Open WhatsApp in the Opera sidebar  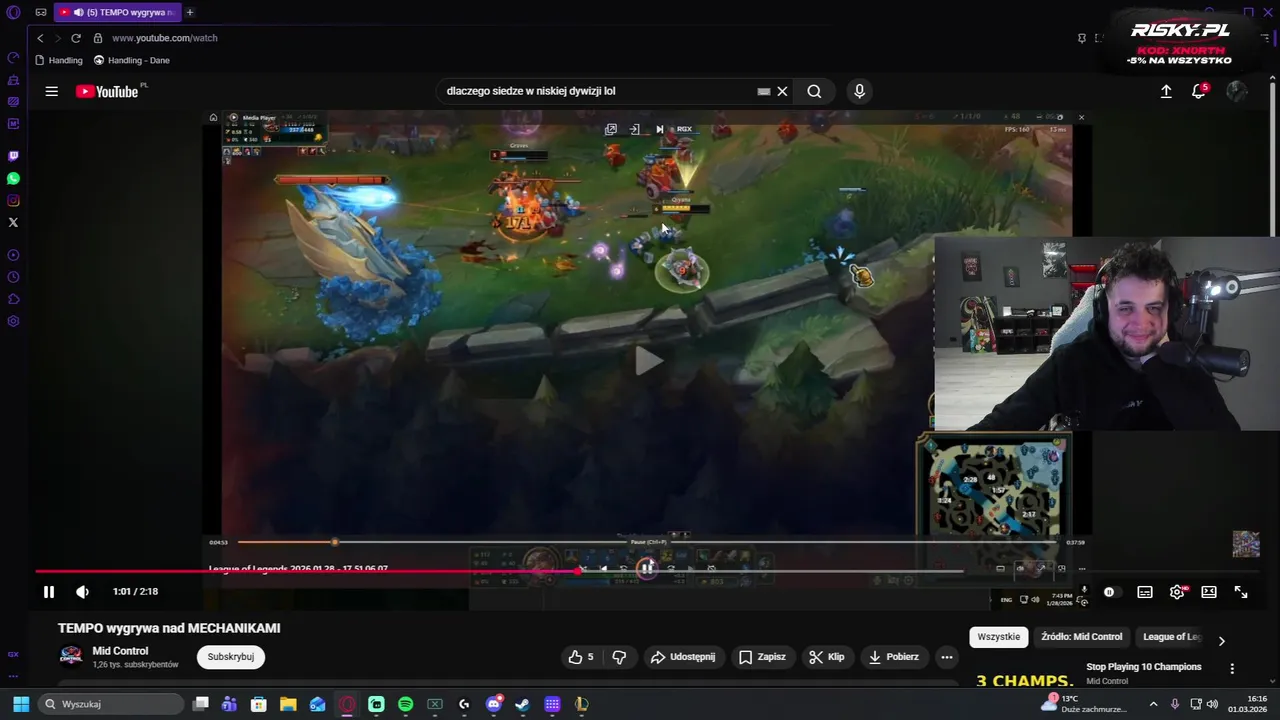[13, 178]
